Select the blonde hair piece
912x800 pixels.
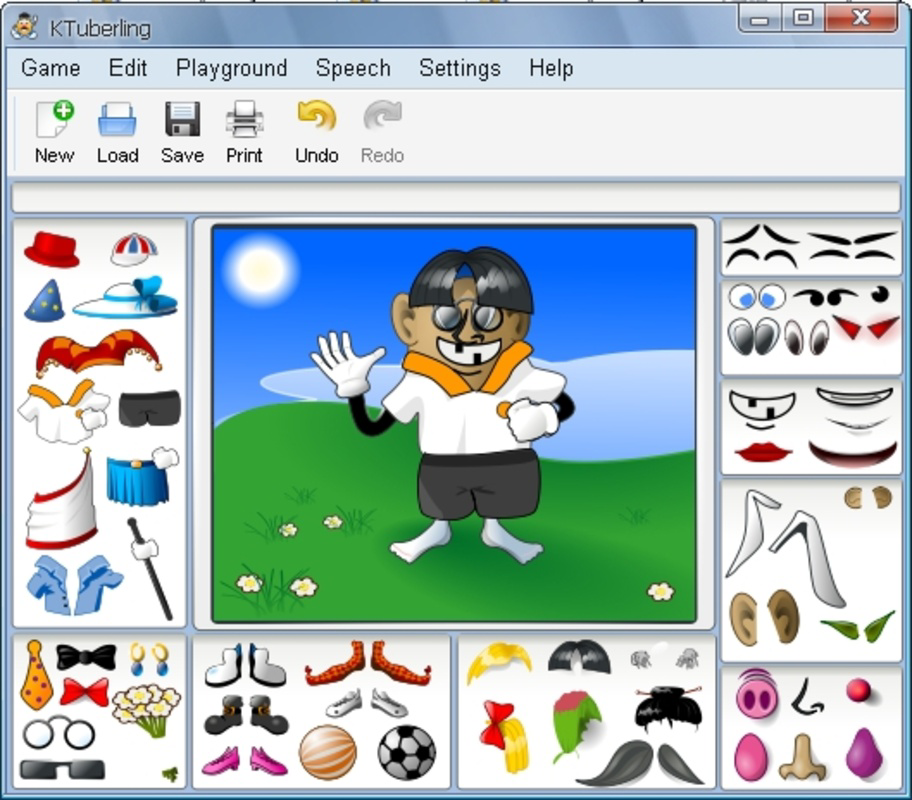tap(500, 661)
